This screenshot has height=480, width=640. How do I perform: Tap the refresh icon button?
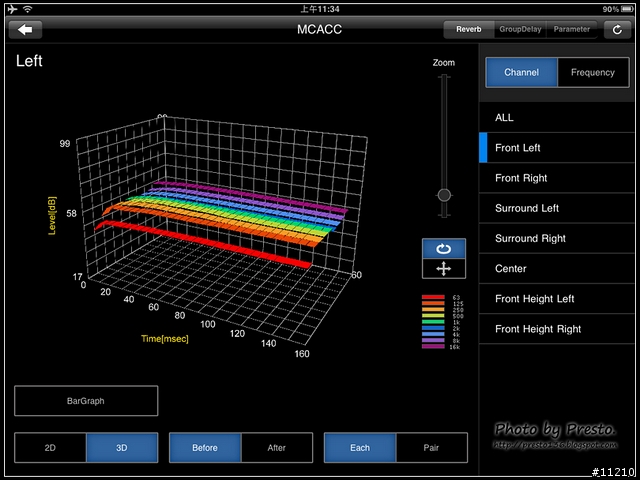(617, 29)
